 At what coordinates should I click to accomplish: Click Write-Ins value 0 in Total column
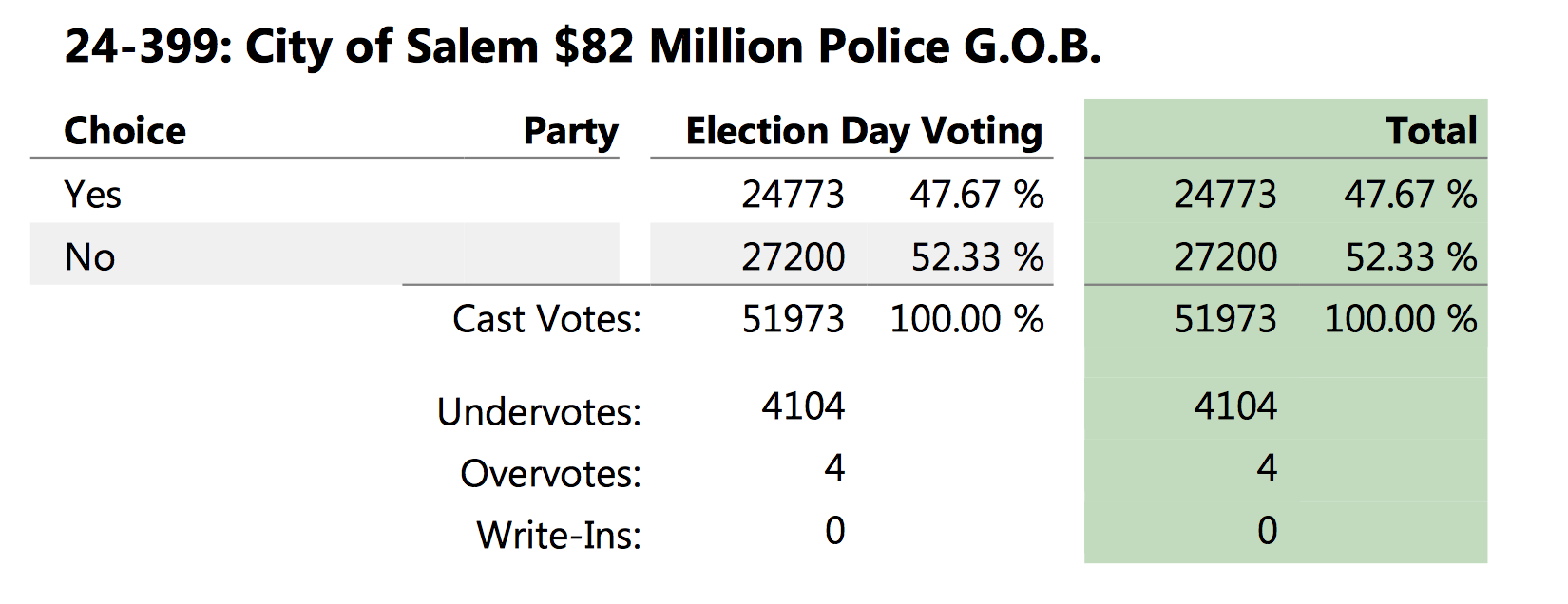tap(1267, 531)
